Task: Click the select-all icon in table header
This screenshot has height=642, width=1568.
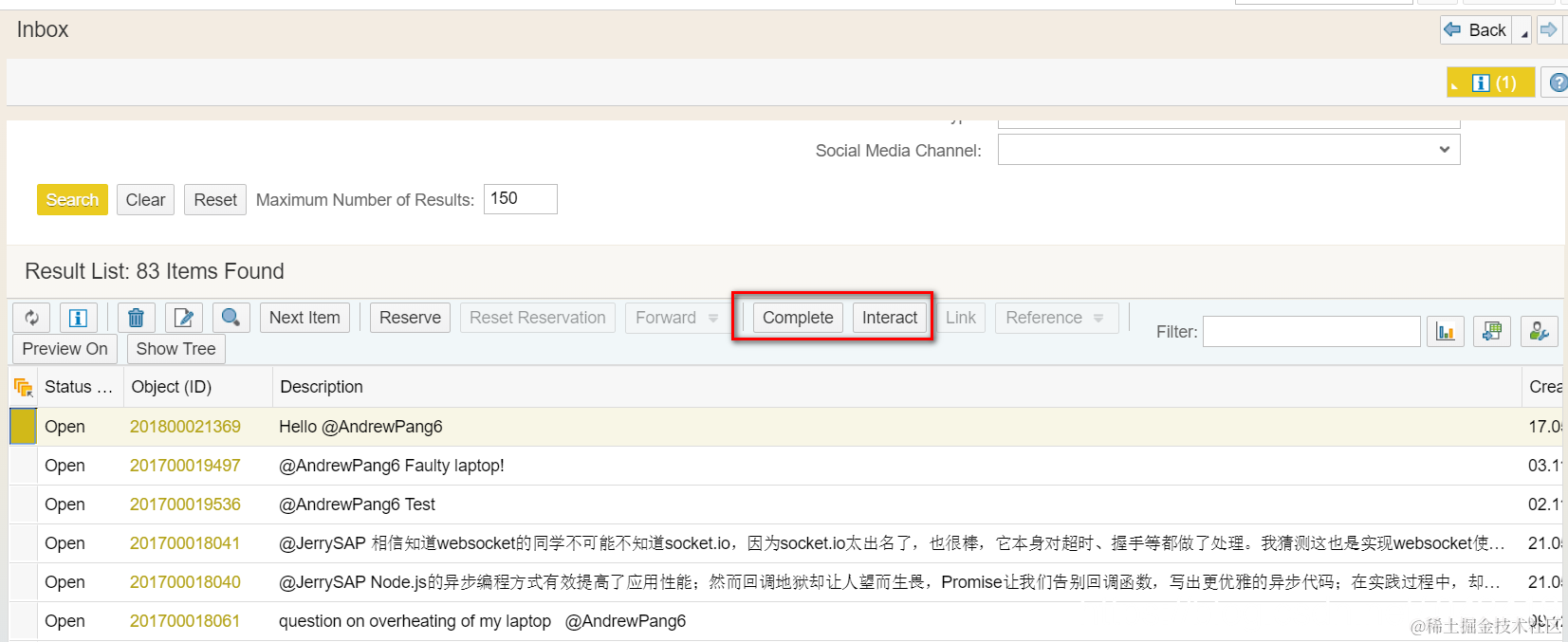Action: (23, 387)
